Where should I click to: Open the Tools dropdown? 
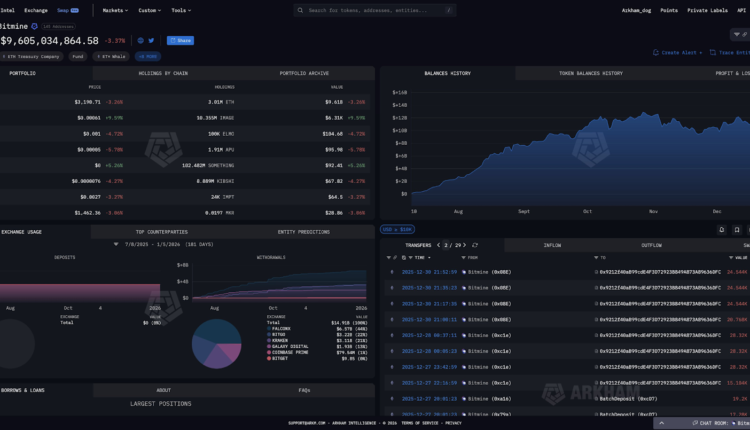click(x=181, y=10)
